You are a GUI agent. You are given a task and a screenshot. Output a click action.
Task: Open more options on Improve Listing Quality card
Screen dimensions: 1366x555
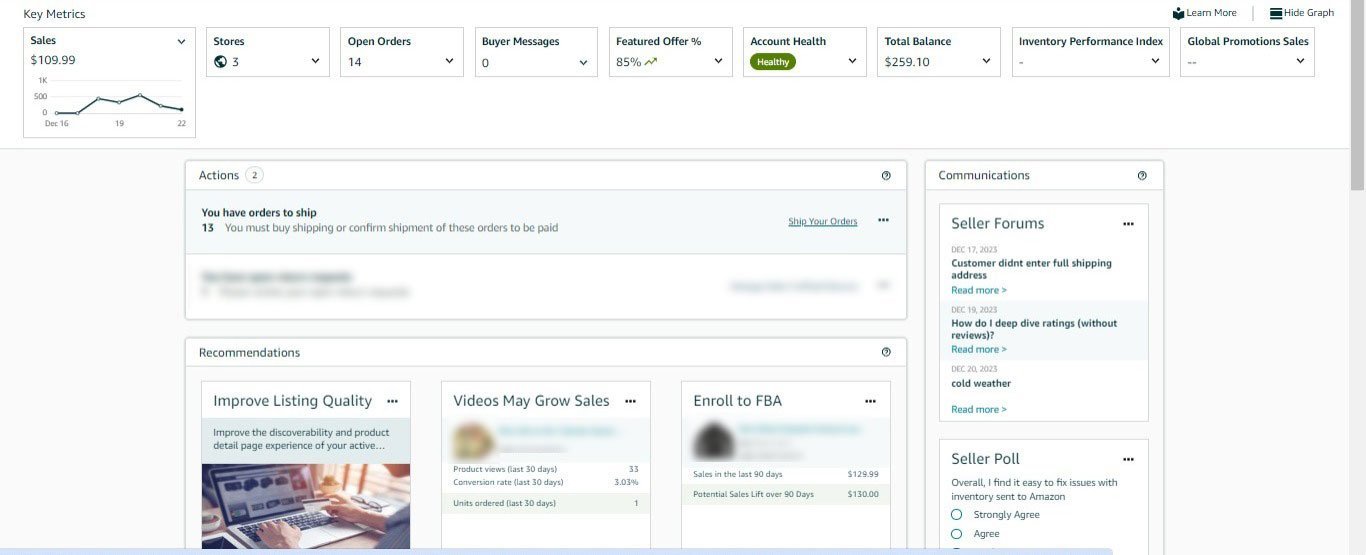coord(393,401)
